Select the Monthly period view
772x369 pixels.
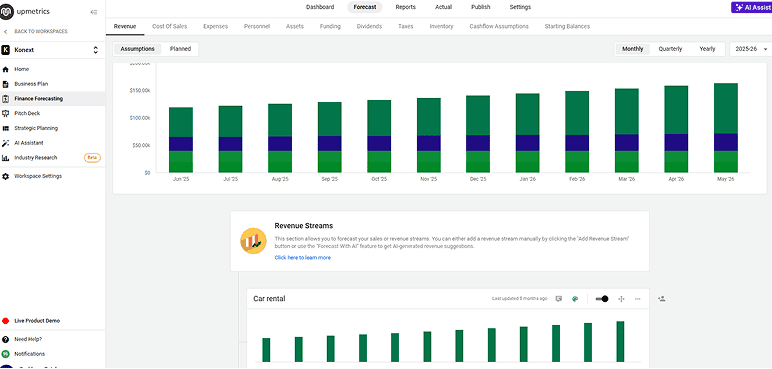(x=633, y=49)
